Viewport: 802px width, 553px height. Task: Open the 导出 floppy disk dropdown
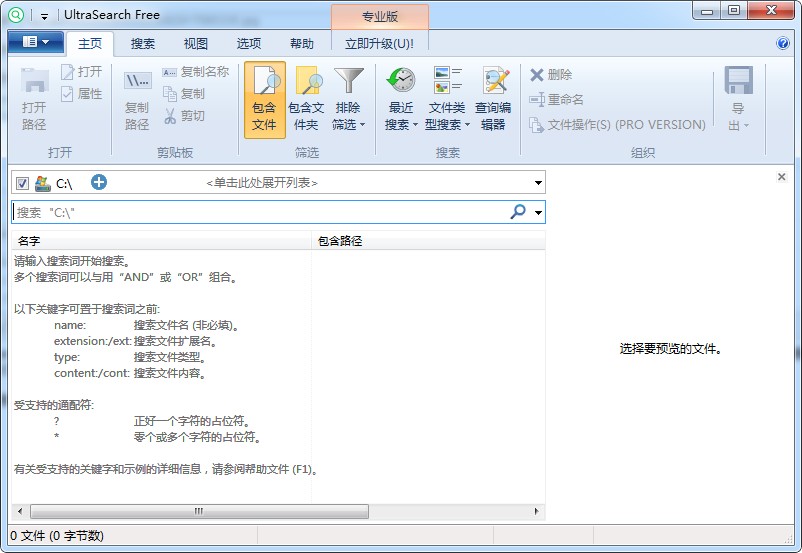(738, 100)
